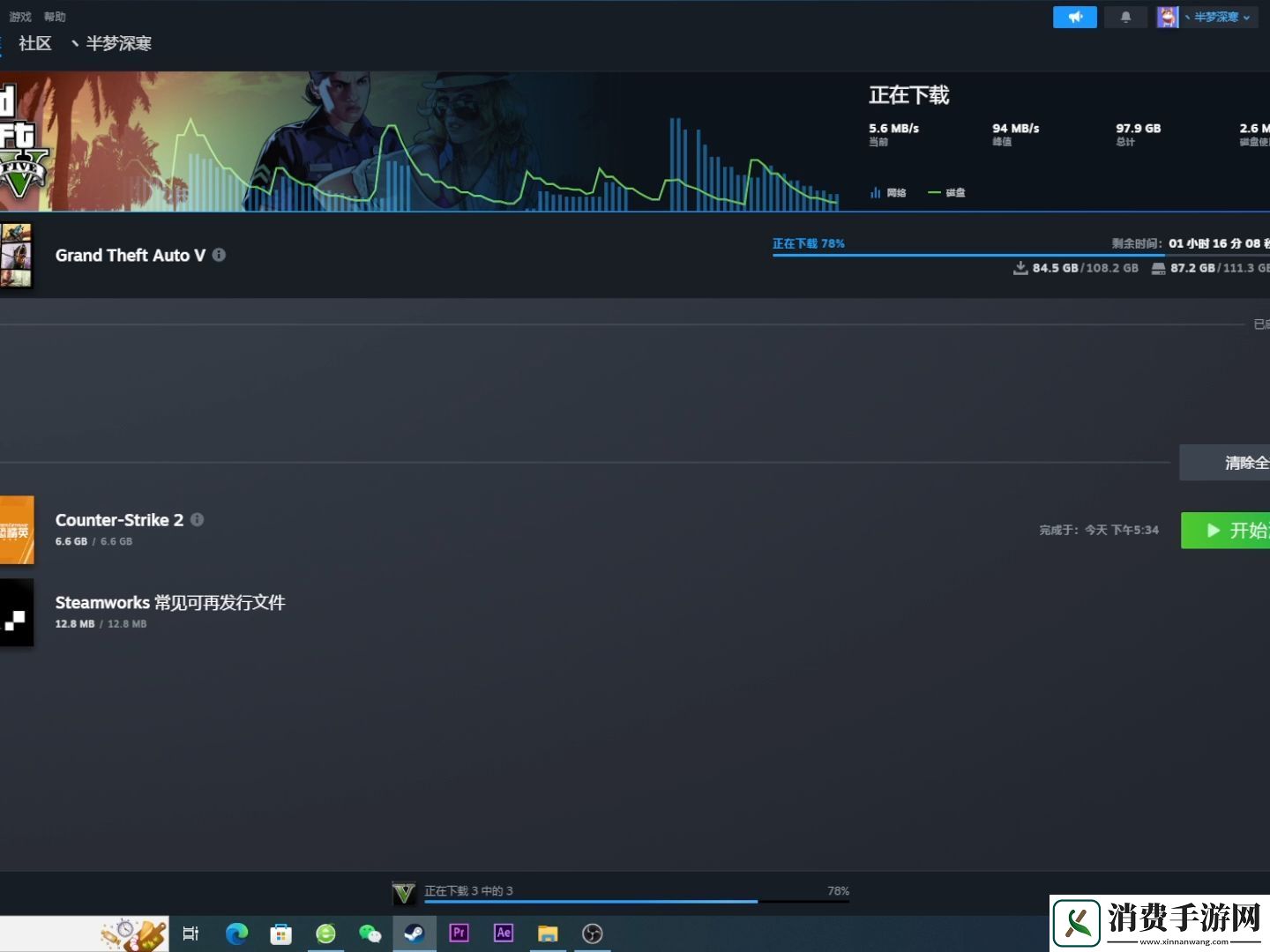Click the info icon beside Counter-Strike 2

pyautogui.click(x=198, y=519)
